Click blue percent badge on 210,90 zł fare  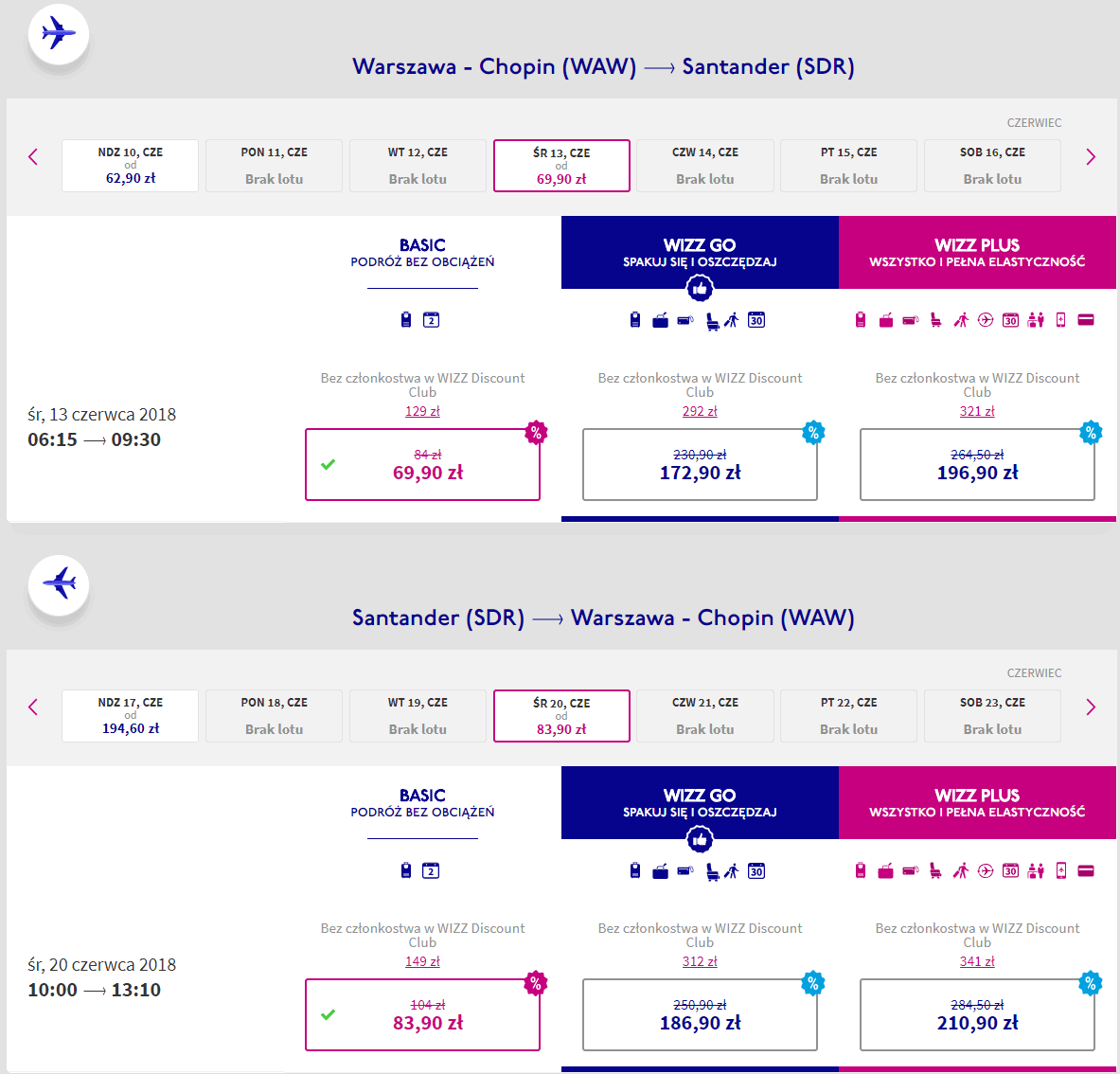pyautogui.click(x=1091, y=983)
